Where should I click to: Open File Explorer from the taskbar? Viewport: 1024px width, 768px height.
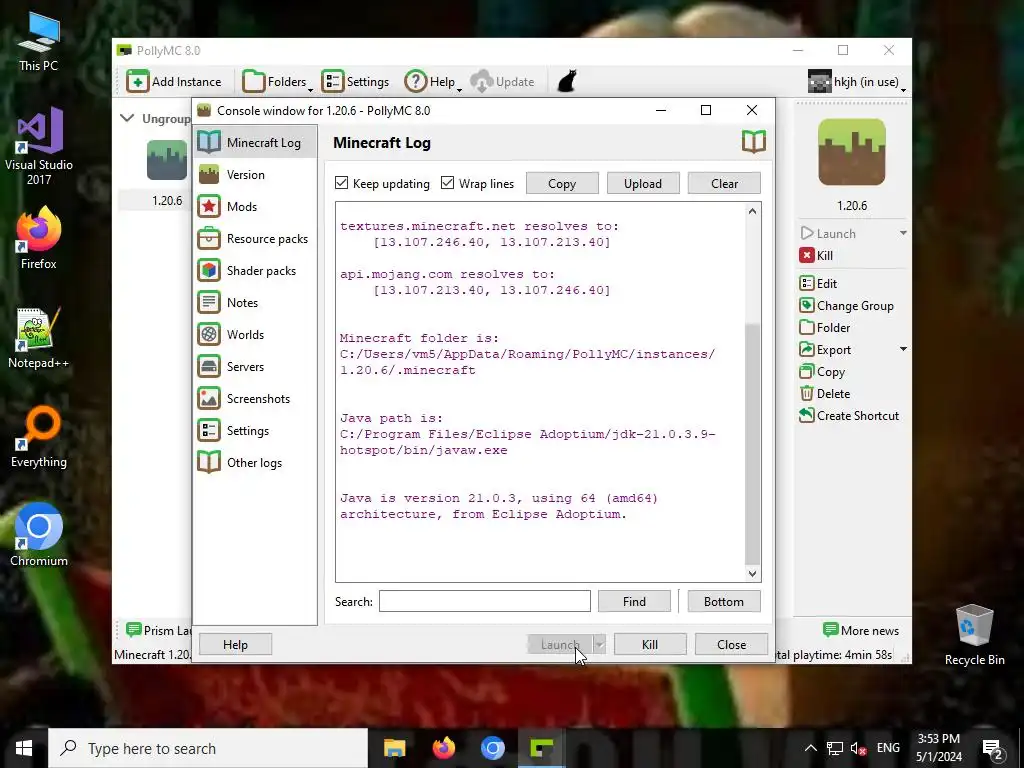point(394,748)
